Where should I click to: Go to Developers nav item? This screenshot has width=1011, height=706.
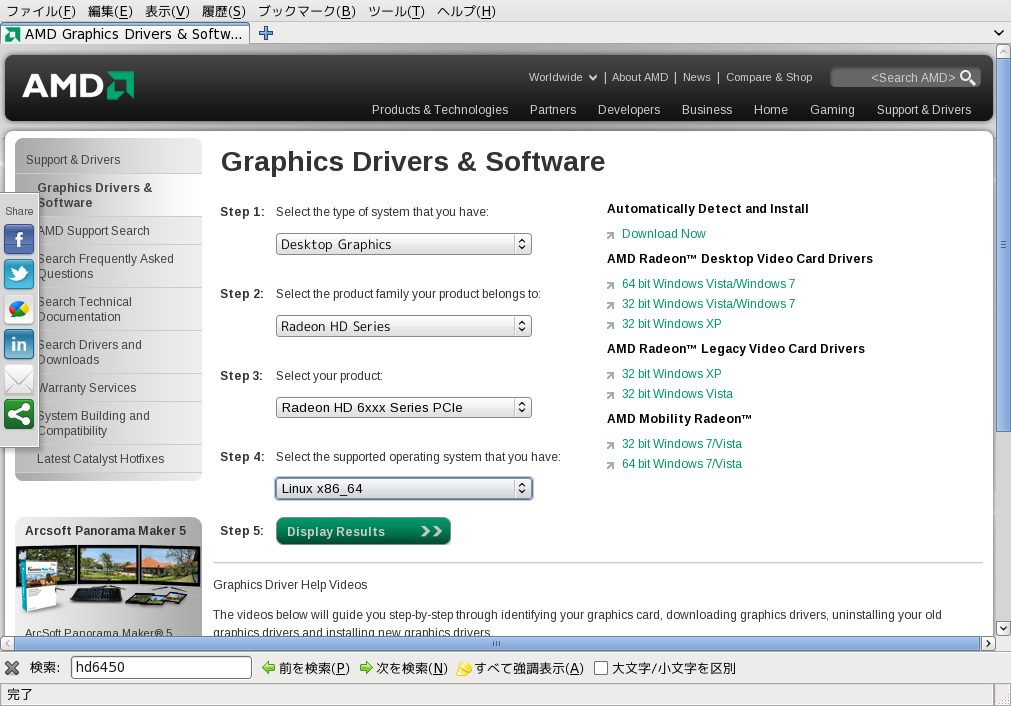tap(629, 110)
